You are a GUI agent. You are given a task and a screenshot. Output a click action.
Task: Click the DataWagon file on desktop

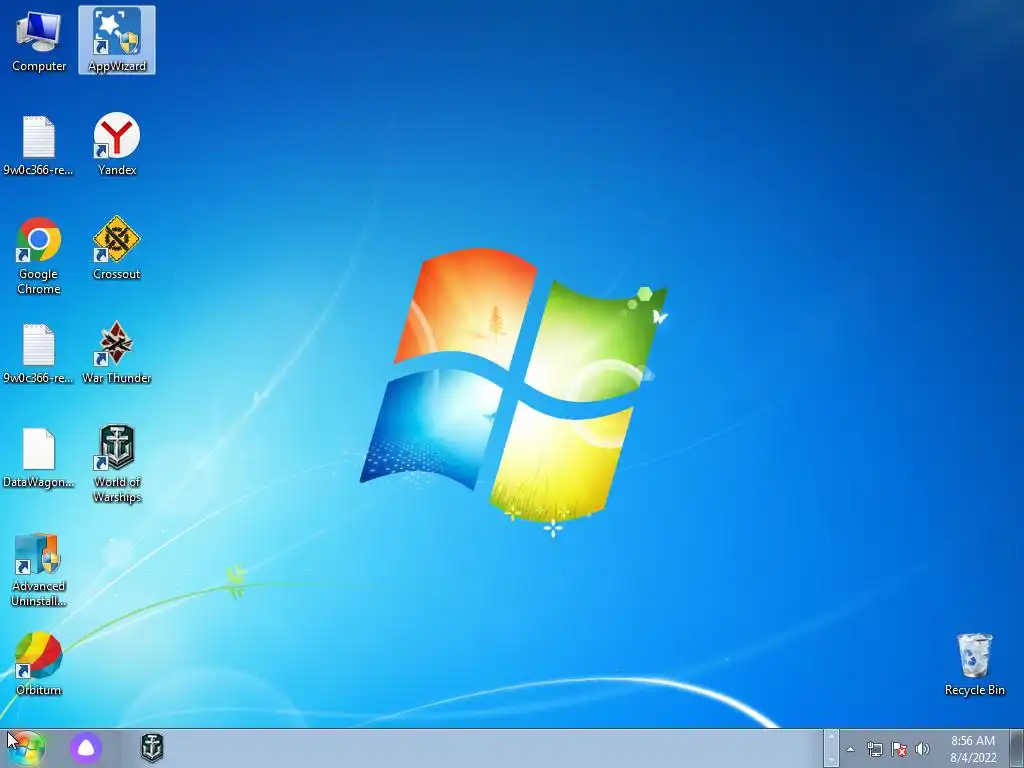(39, 458)
